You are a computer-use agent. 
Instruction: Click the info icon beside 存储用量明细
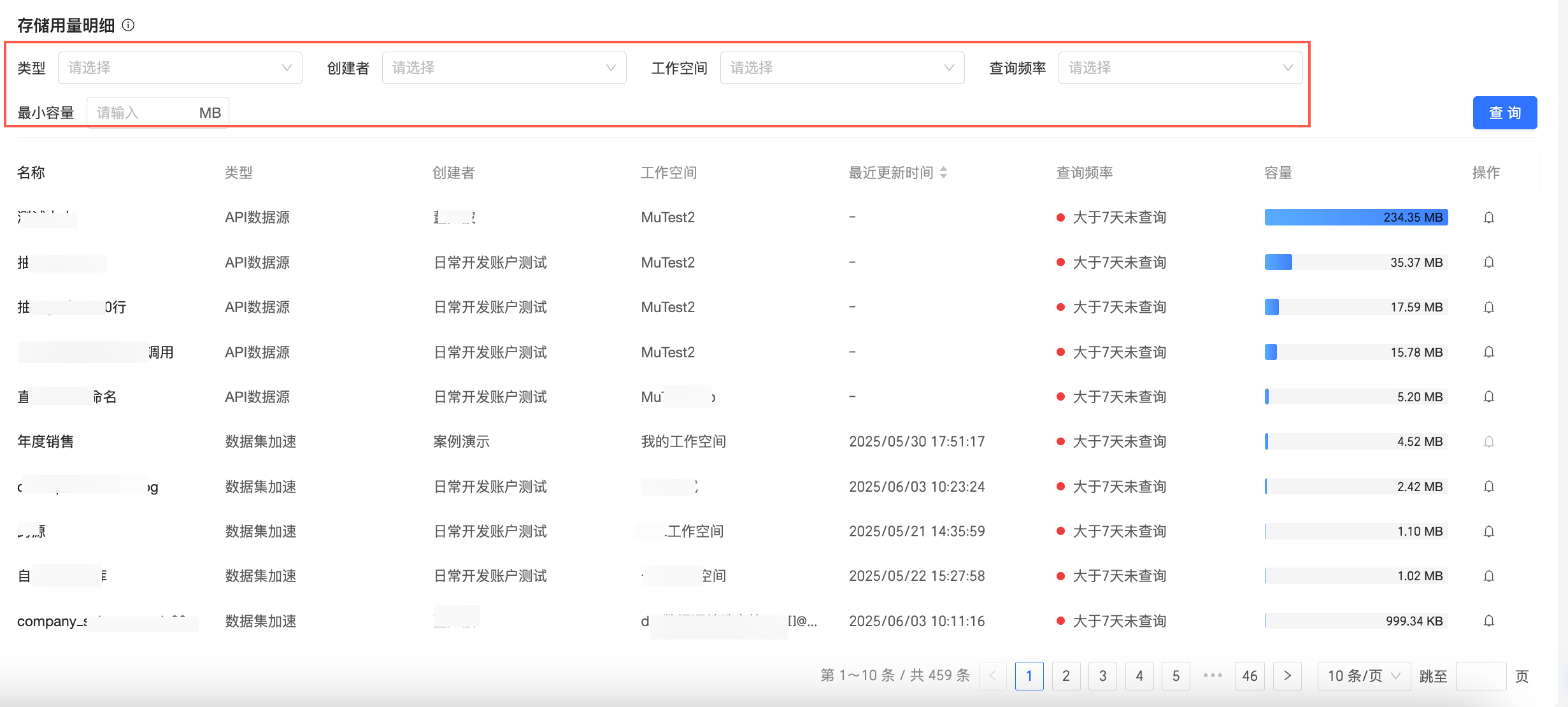128,25
